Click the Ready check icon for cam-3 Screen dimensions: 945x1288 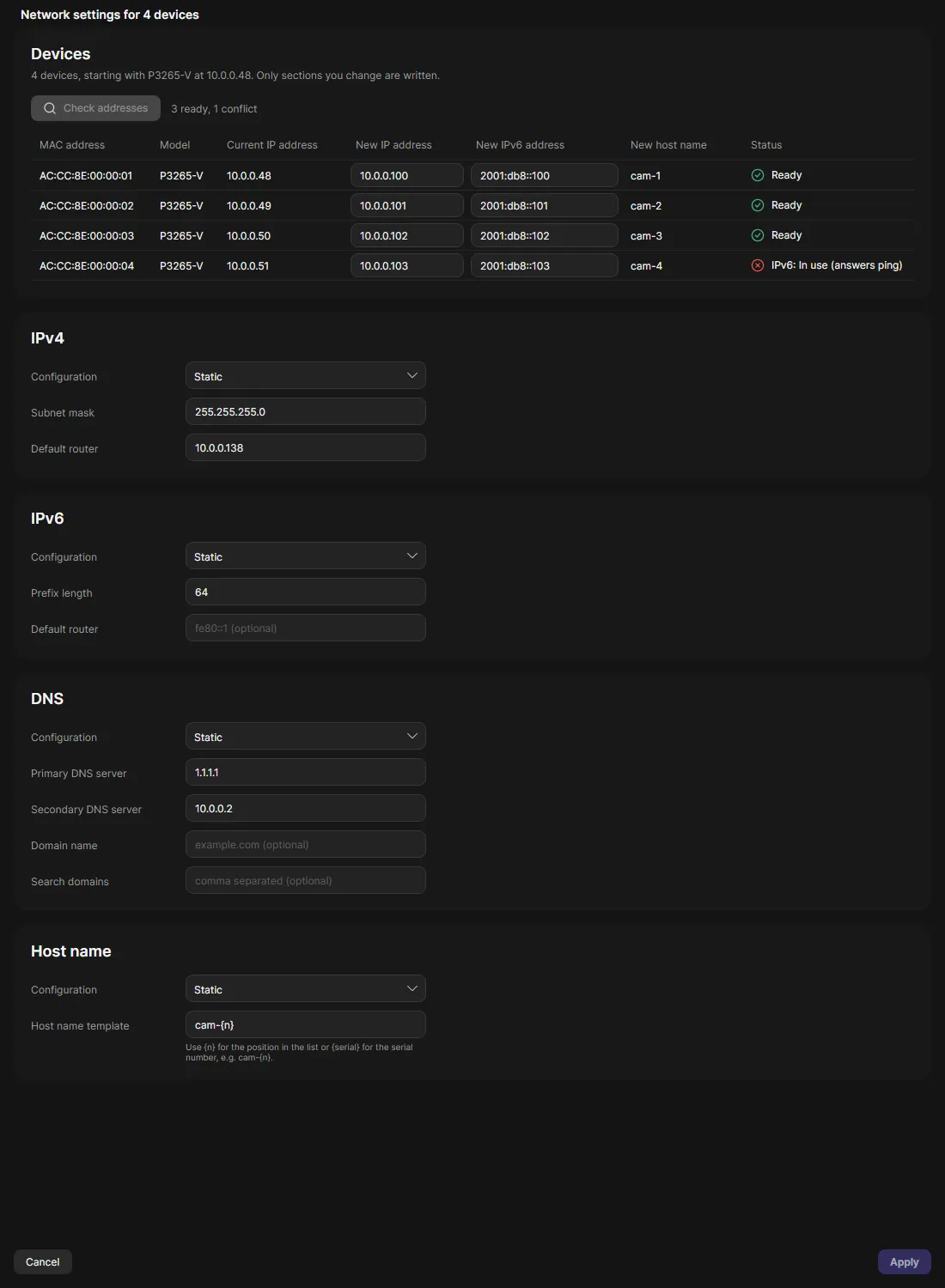pos(758,235)
